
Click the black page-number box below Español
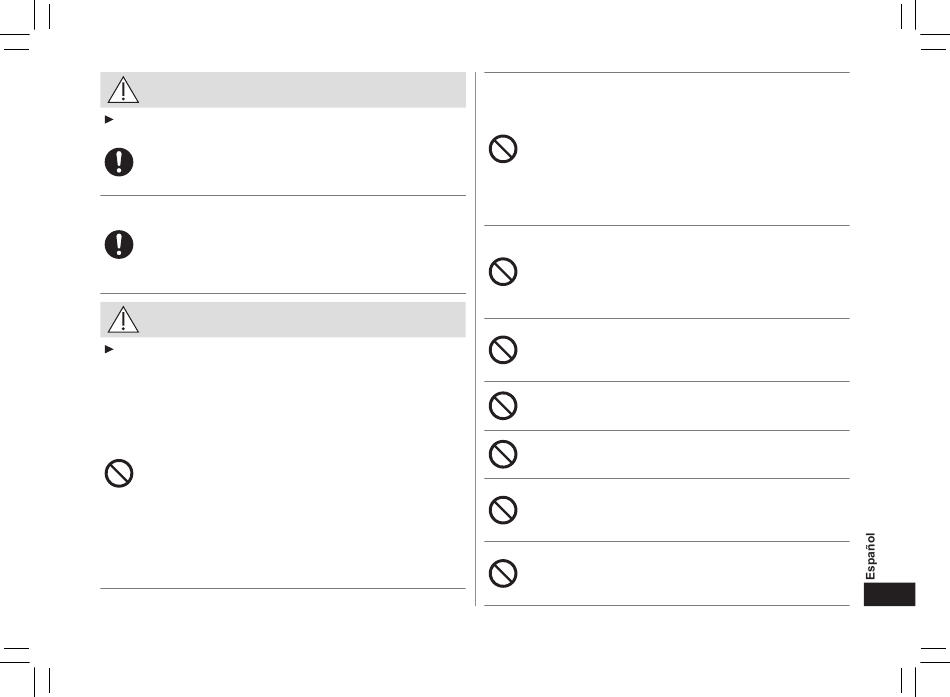tap(889, 595)
